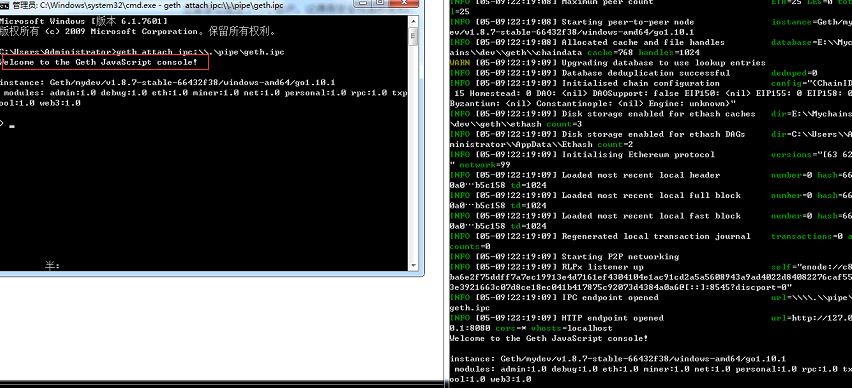Image resolution: width=852 pixels, height=388 pixels.
Task: Click 'Welcome to the Geth JavaScript console!' in cmd window
Action: 99,62
